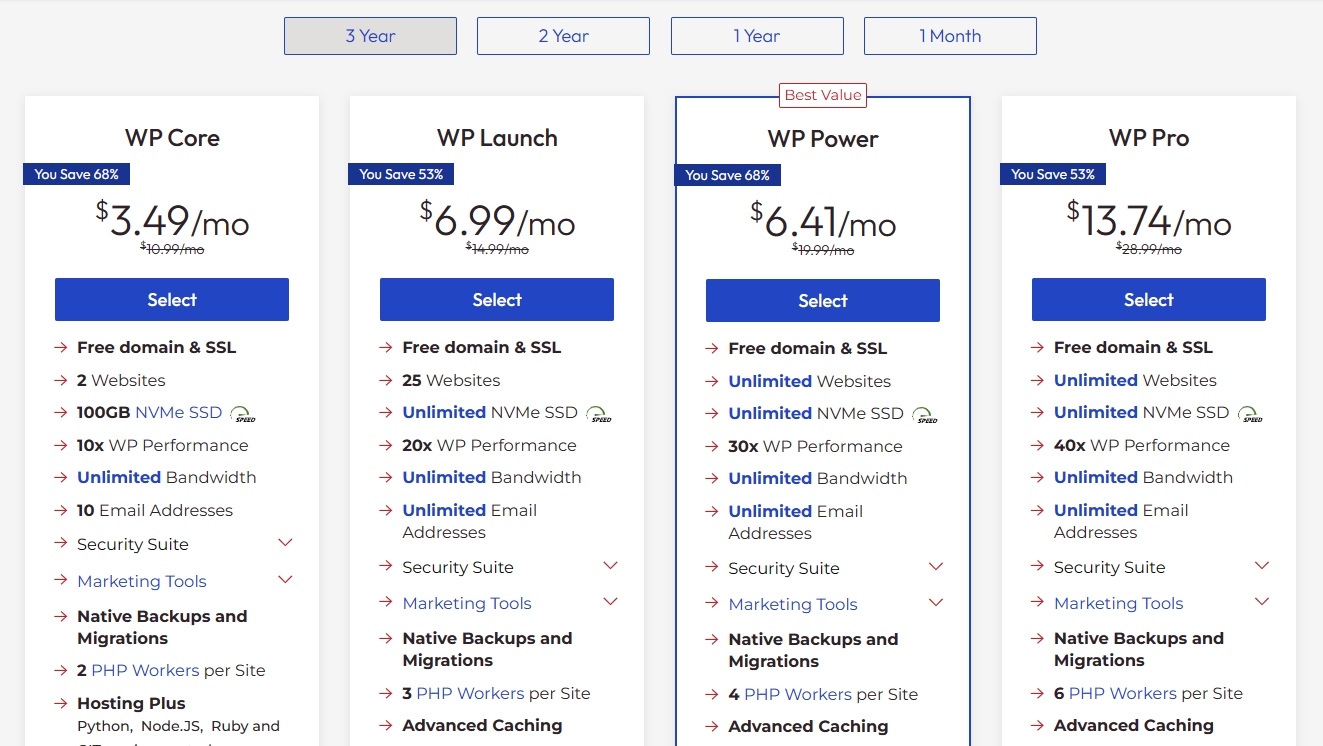
Task: Choose the 1 Month billing term
Action: pos(950,36)
